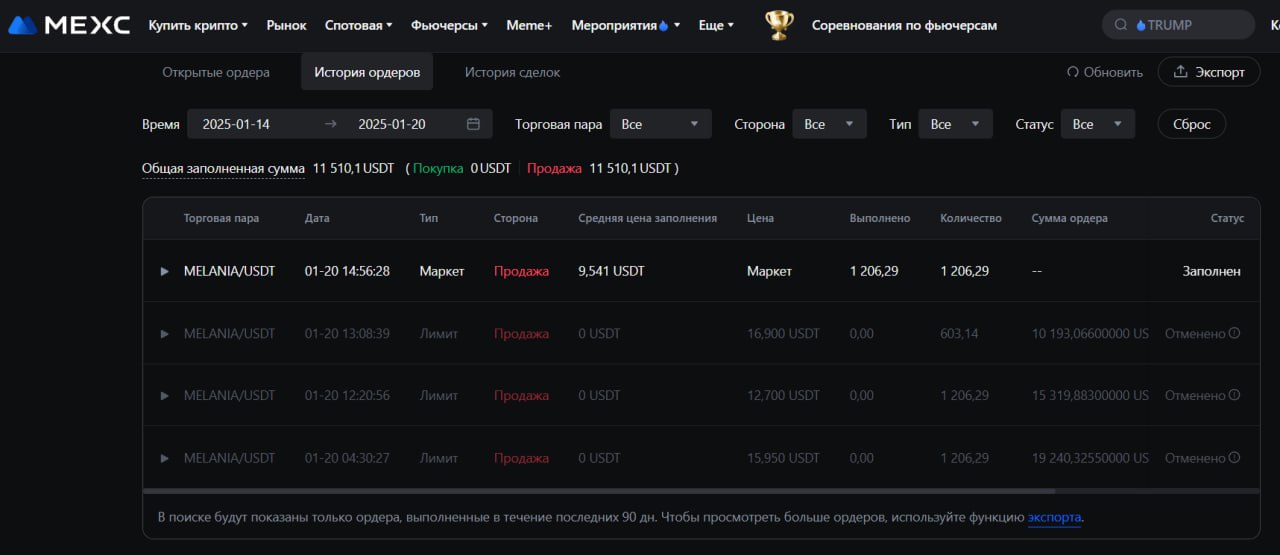Click the Общая заполненная сумма label

(223, 168)
